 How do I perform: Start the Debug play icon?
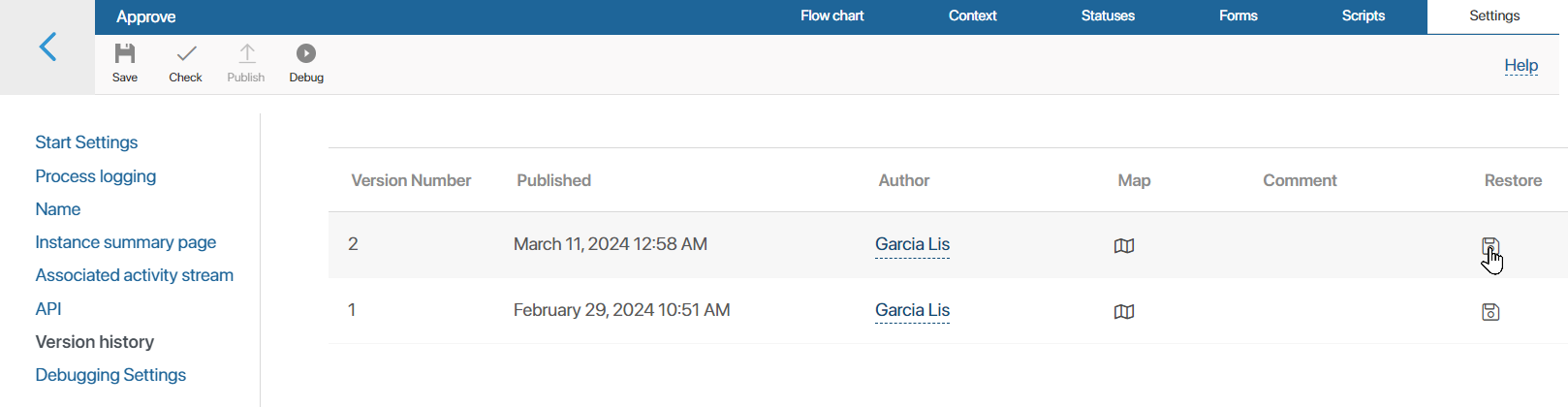pos(306,53)
